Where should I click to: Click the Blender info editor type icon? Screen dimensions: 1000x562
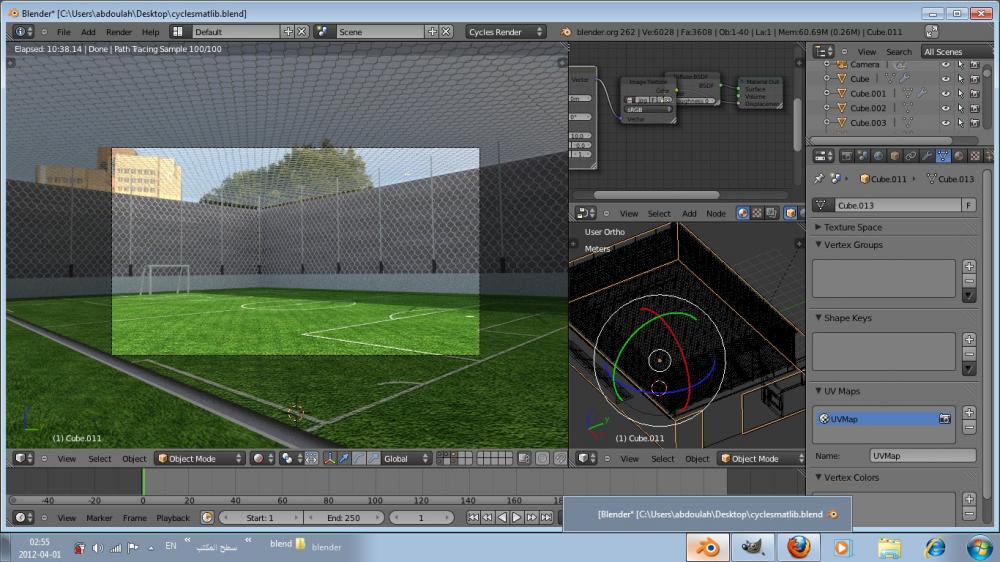click(x=24, y=31)
